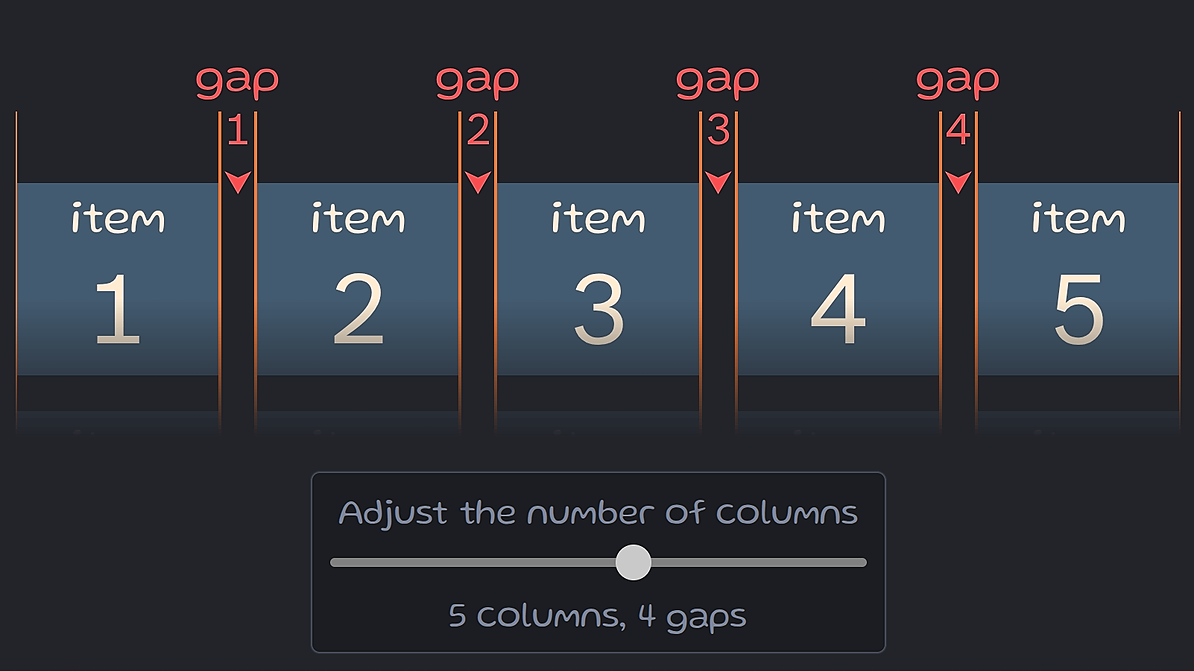Click the red arrow under gap 4
Image resolution: width=1194 pixels, height=671 pixels.
coord(958,182)
